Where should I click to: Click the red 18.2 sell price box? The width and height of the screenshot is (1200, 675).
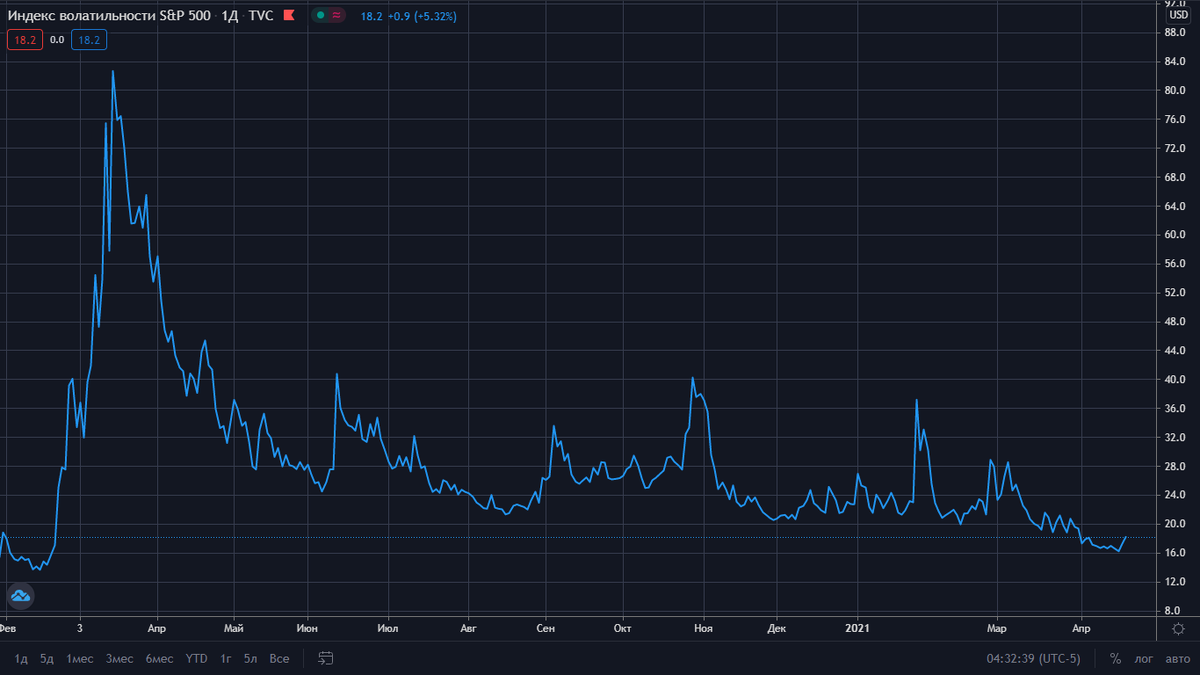tap(24, 40)
